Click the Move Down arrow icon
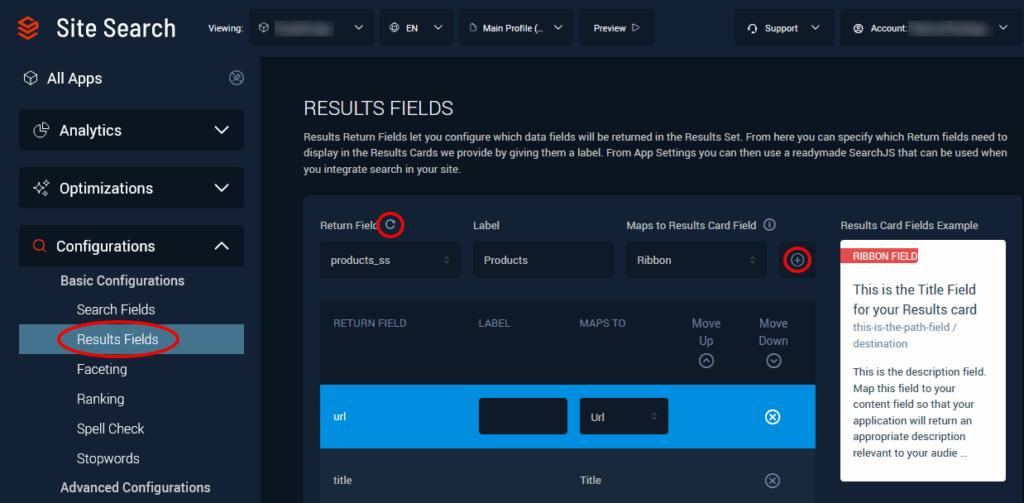 pyautogui.click(x=773, y=361)
